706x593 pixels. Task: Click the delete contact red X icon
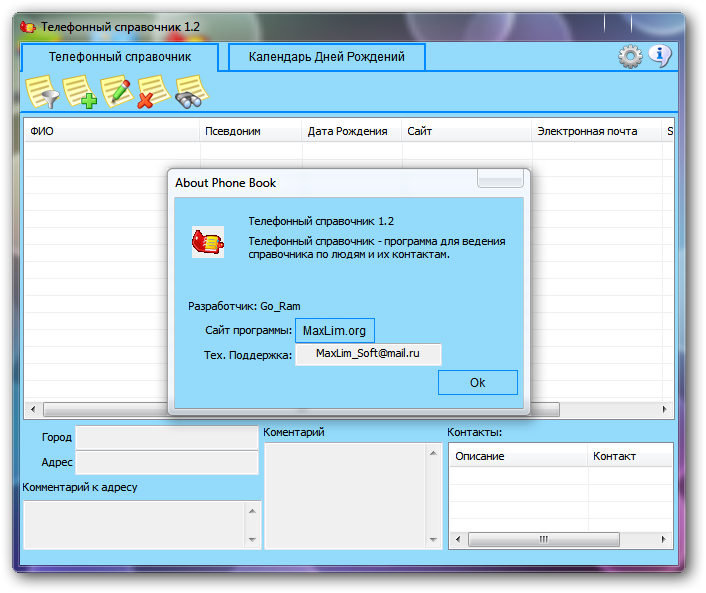coord(153,93)
